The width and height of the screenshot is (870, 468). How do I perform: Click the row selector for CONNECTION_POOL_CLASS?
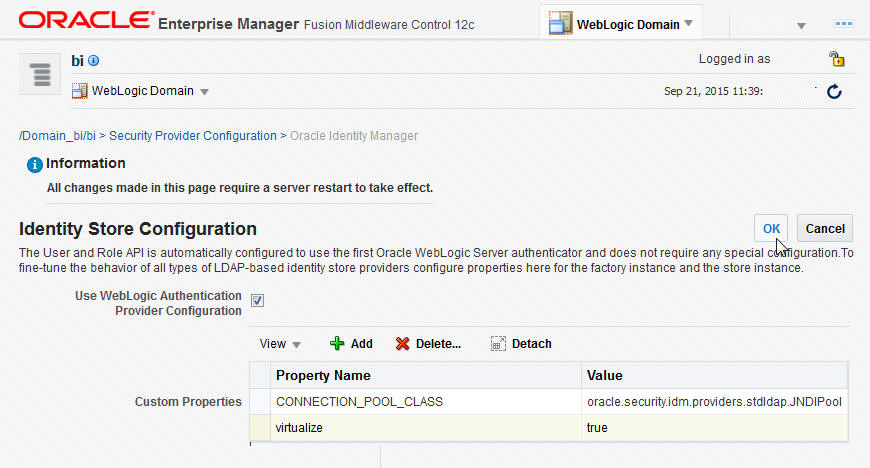(260, 401)
